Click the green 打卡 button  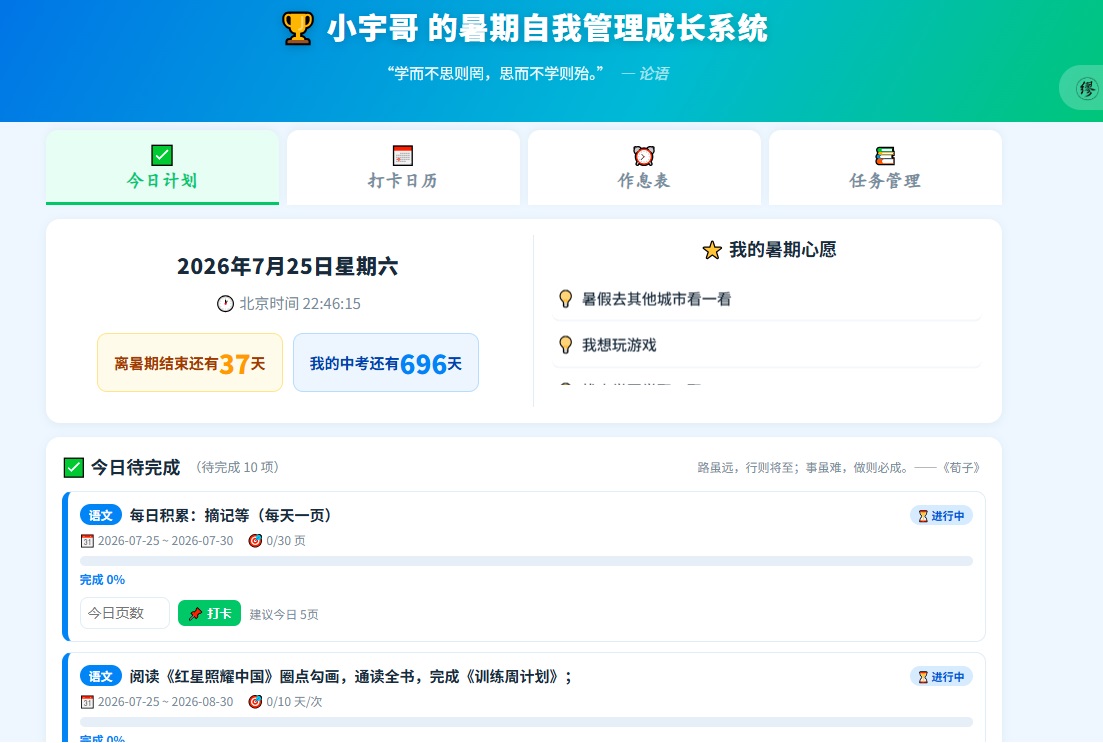210,613
